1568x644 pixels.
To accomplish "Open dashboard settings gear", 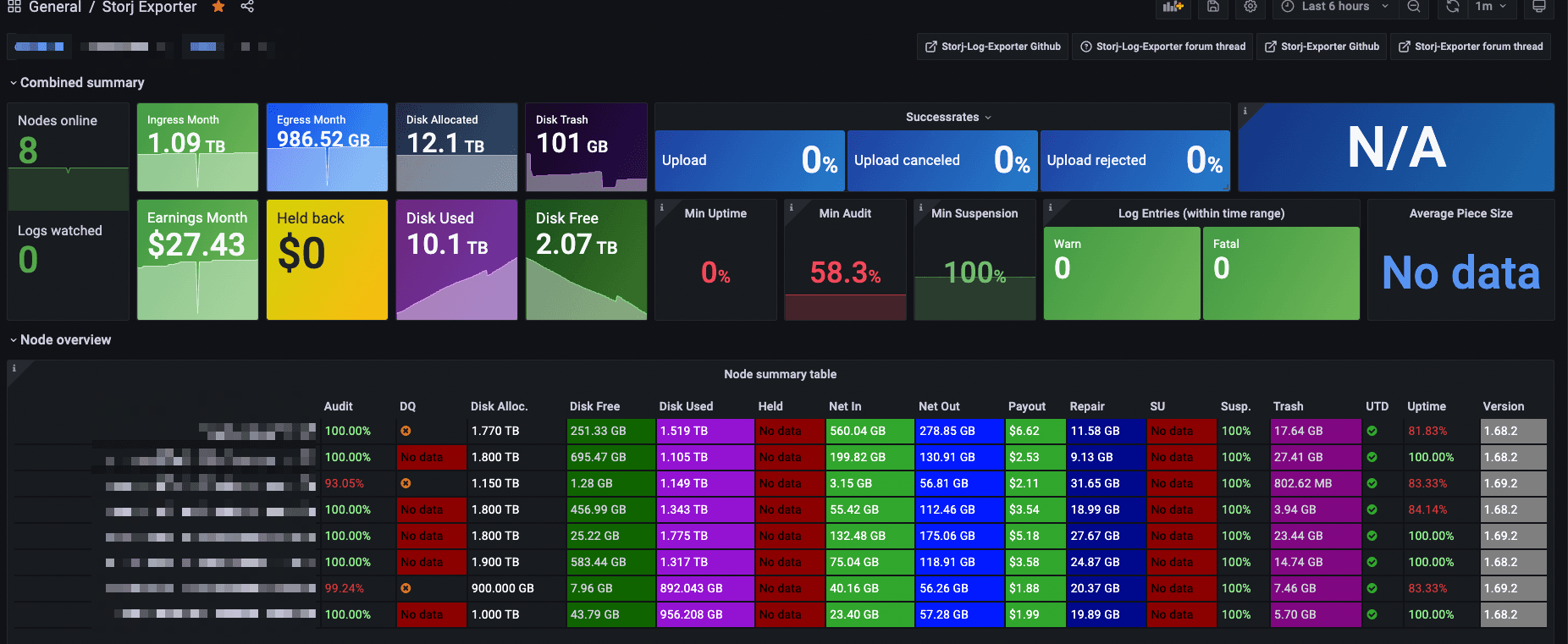I will pos(1251,7).
